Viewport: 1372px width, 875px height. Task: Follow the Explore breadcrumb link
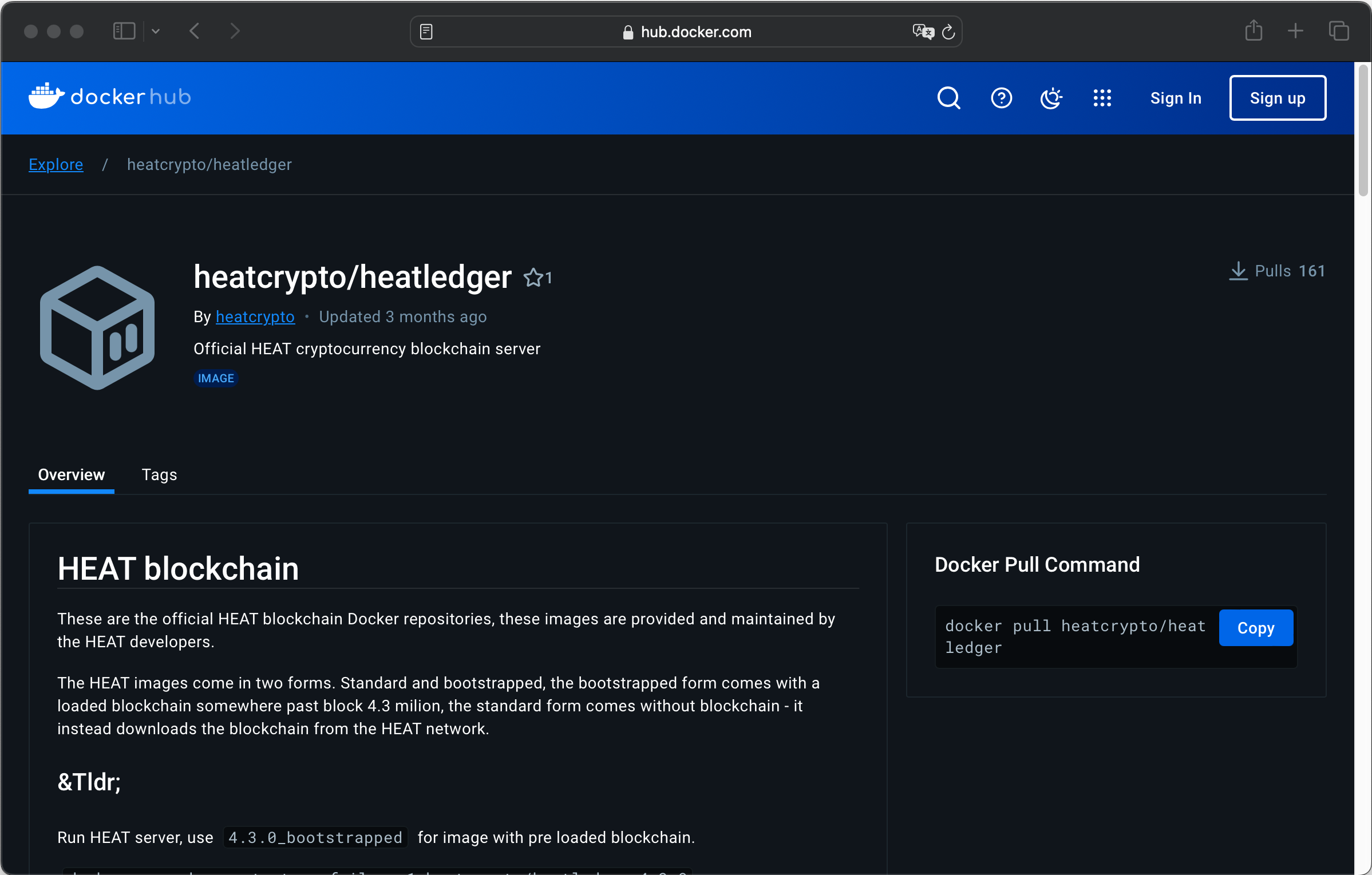[56, 165]
